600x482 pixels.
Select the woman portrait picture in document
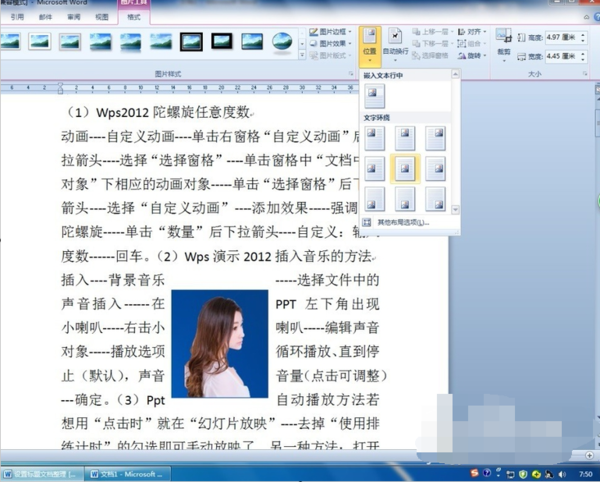tap(220, 344)
